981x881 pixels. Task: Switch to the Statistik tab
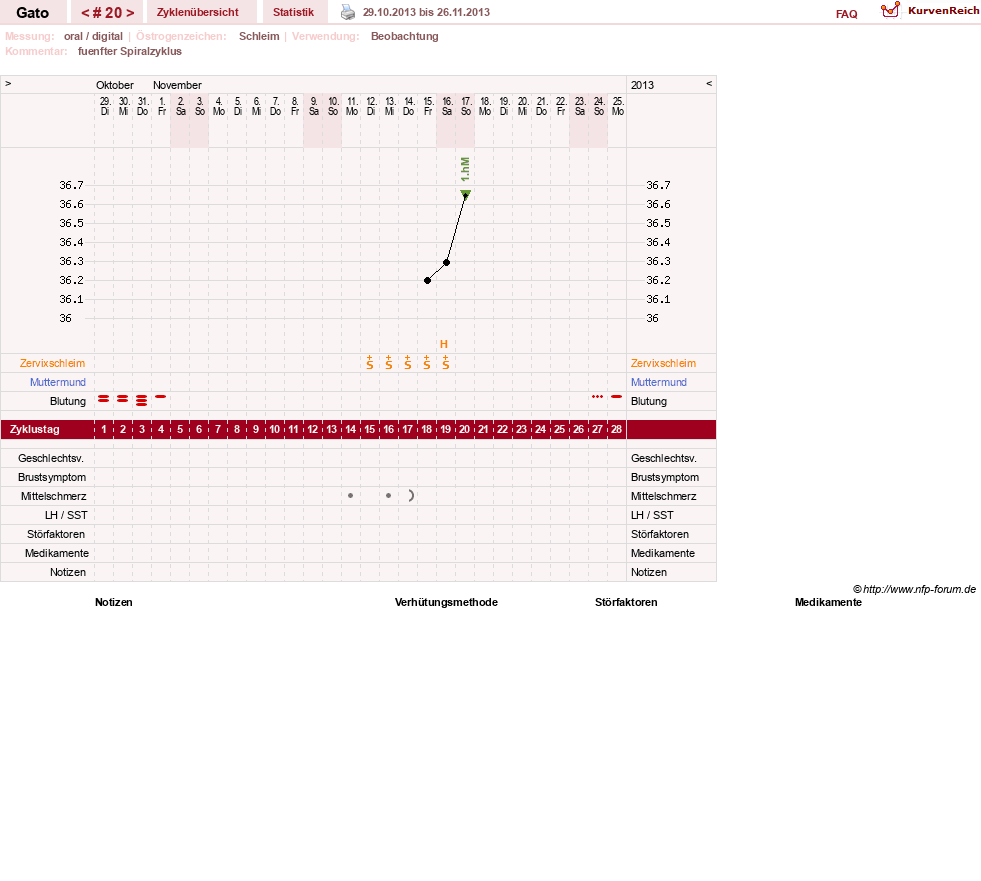pos(293,13)
